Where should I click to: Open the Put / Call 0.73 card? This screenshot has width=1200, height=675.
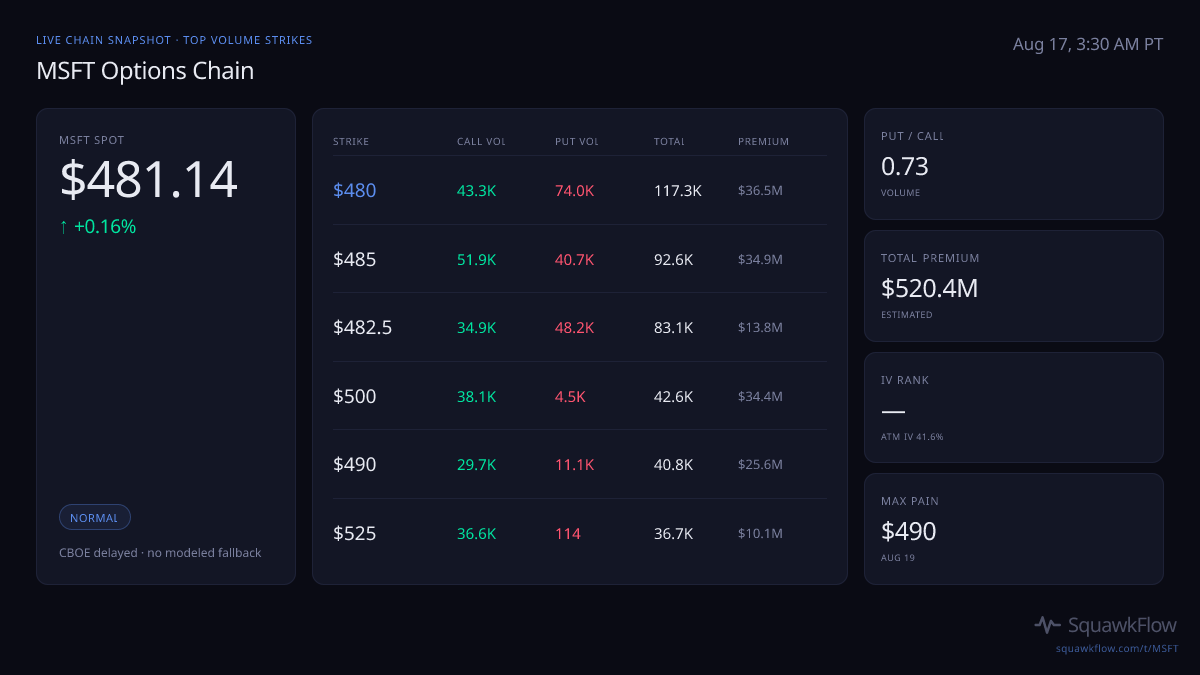1014,164
